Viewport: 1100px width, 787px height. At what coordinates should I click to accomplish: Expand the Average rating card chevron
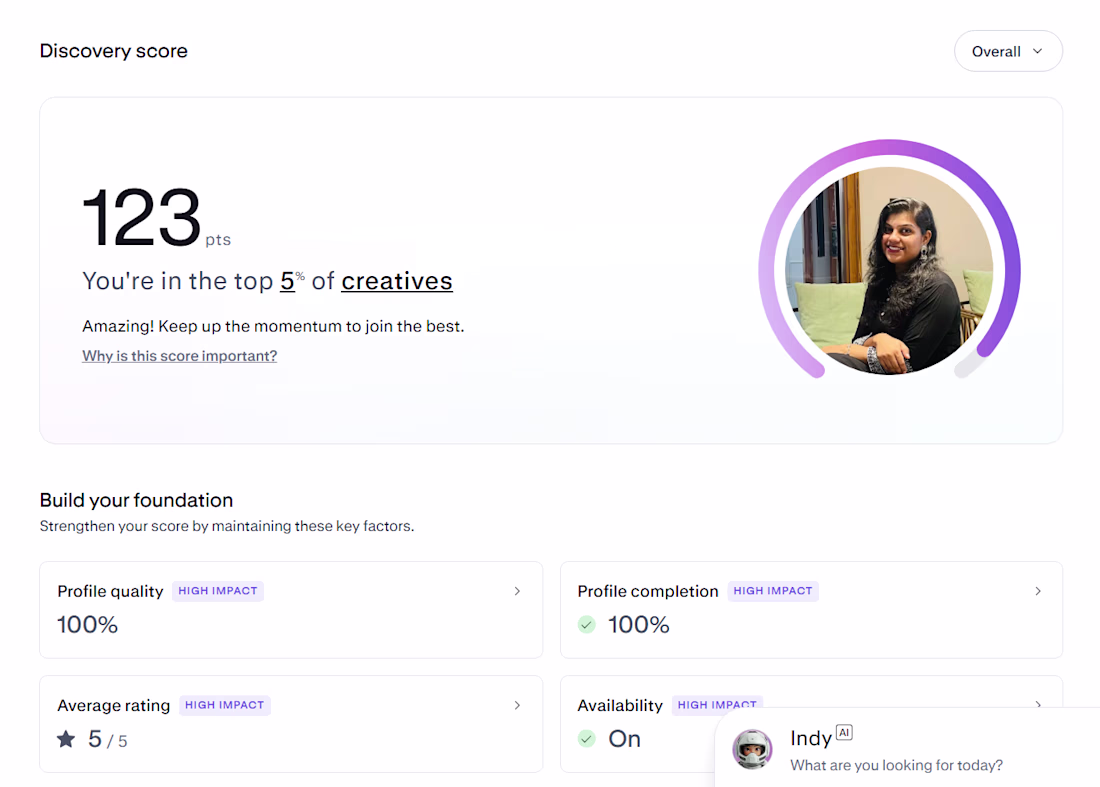tap(517, 705)
